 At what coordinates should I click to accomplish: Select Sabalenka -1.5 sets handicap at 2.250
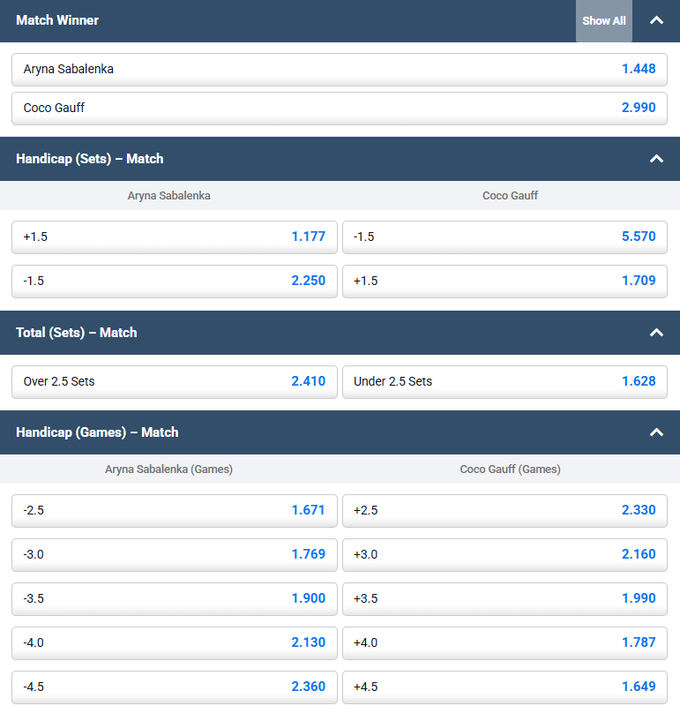174,281
